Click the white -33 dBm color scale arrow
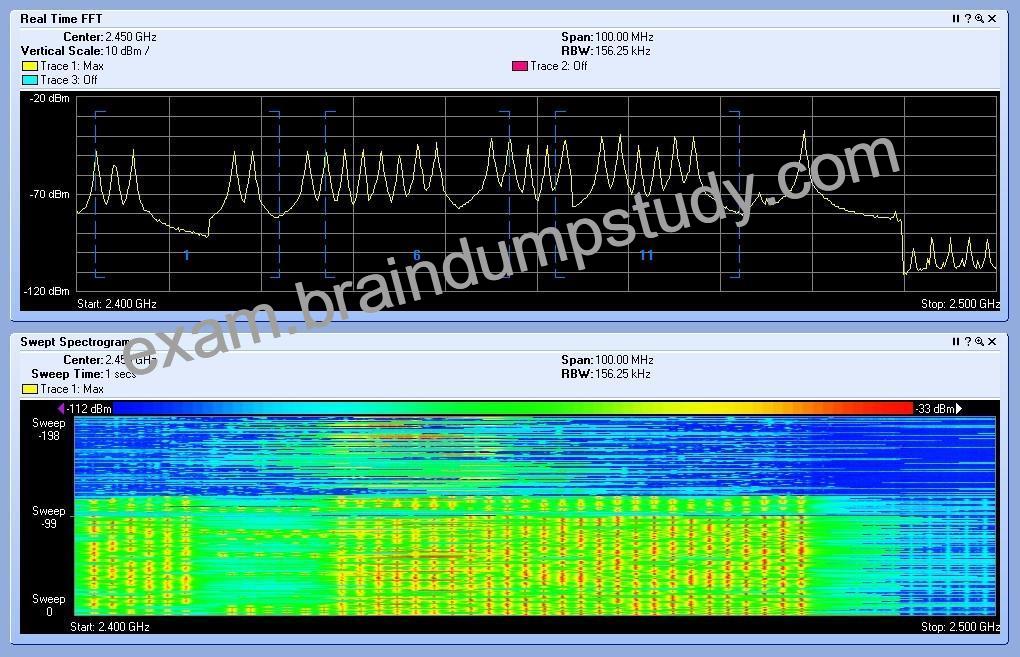 (x=959, y=409)
